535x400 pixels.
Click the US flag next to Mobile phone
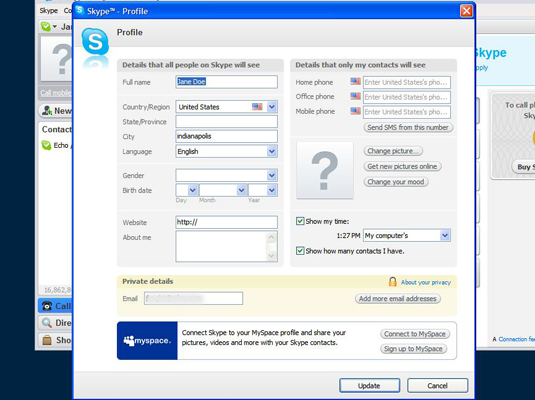click(355, 111)
